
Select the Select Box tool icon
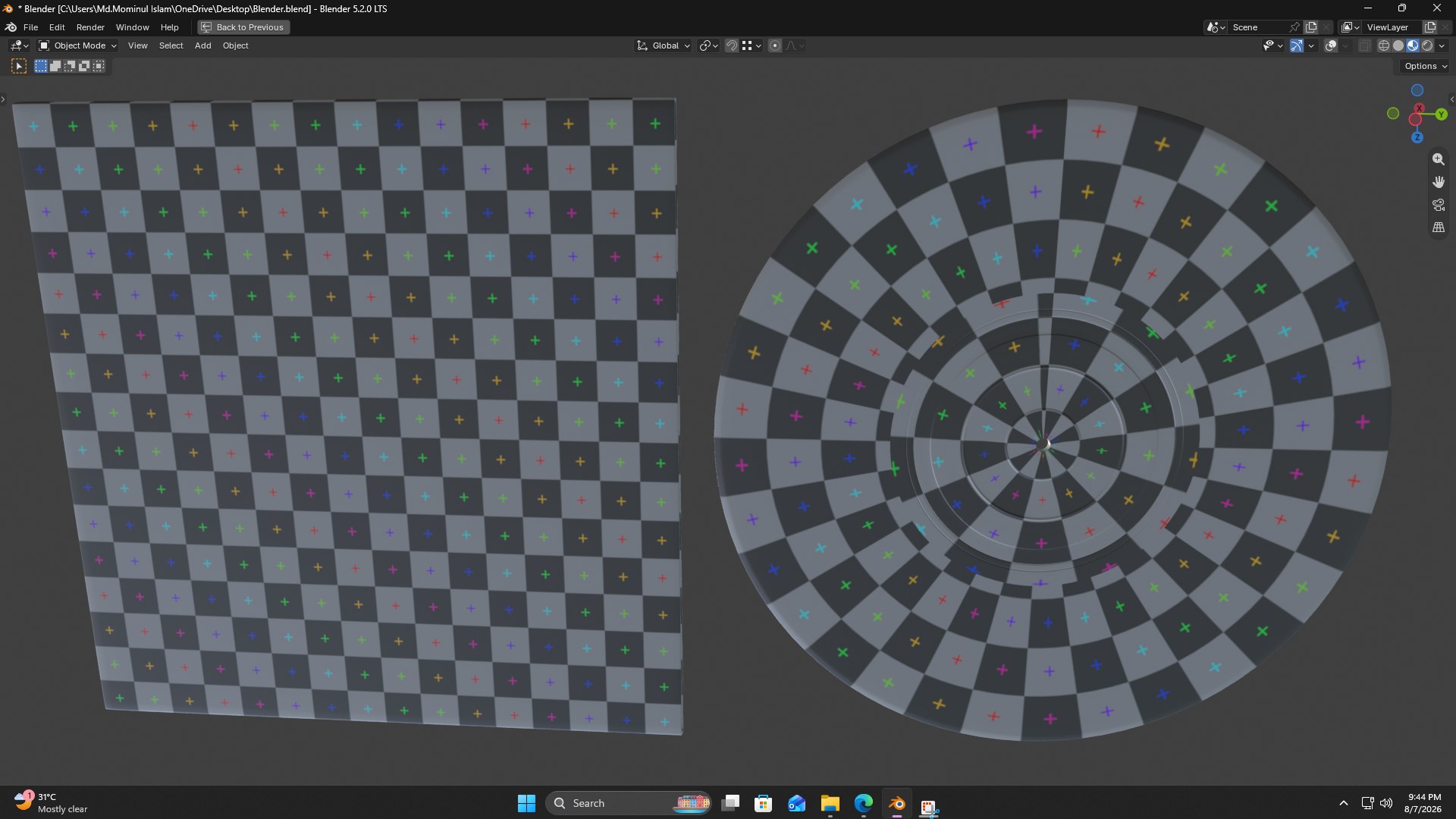tap(19, 67)
